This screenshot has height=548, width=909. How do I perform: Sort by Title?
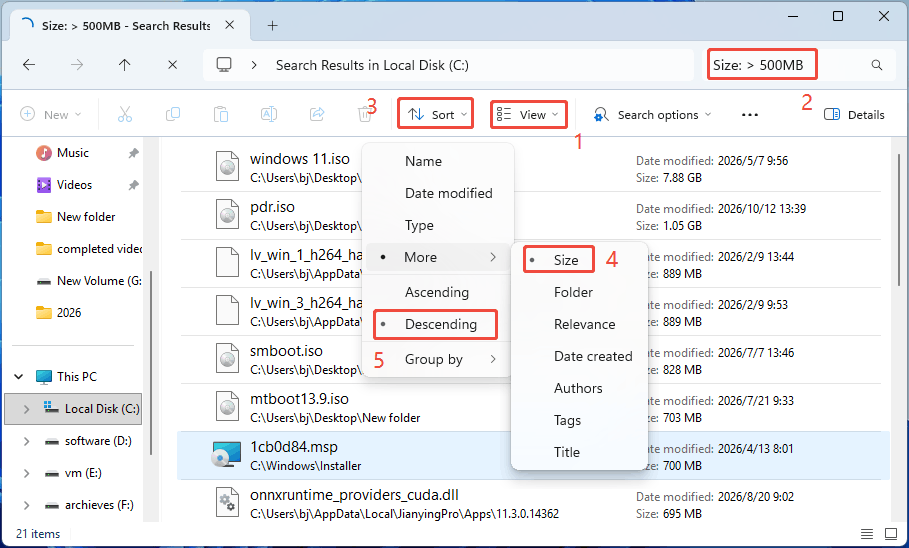579,452
